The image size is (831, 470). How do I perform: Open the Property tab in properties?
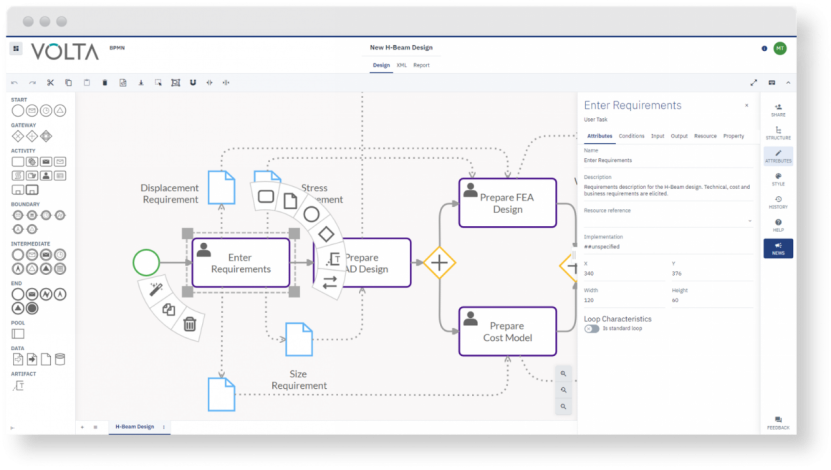click(x=733, y=136)
